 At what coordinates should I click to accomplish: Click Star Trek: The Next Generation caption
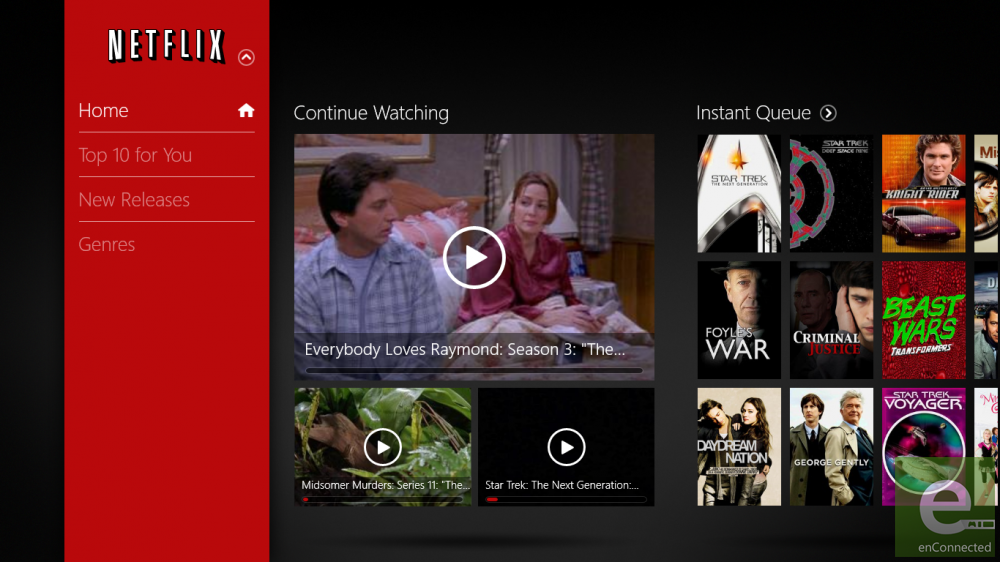(562, 485)
